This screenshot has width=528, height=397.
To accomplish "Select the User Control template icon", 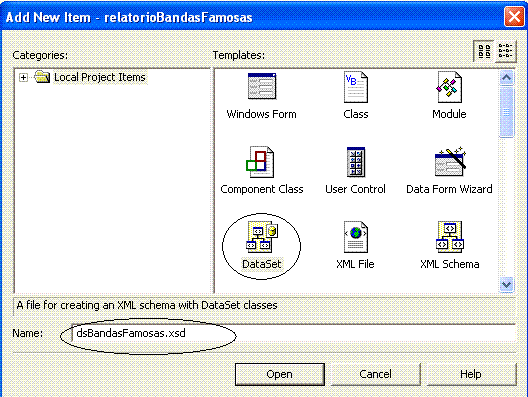I will [356, 162].
